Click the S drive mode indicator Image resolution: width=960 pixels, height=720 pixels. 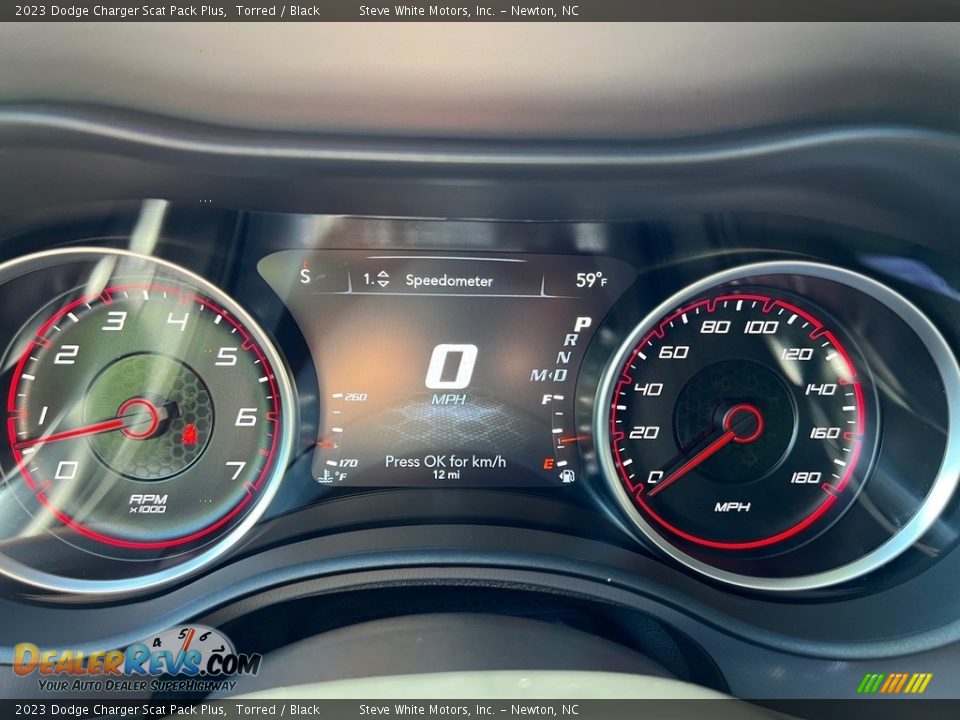(x=305, y=276)
